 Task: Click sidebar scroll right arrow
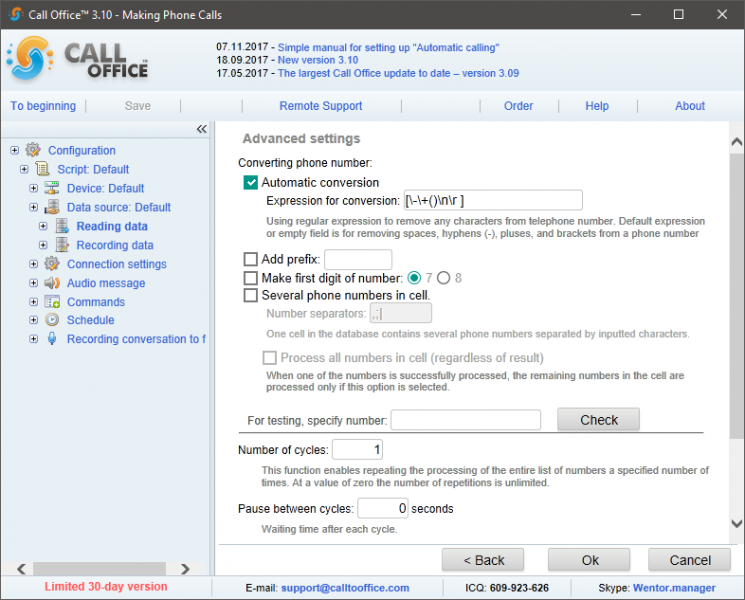(x=185, y=569)
